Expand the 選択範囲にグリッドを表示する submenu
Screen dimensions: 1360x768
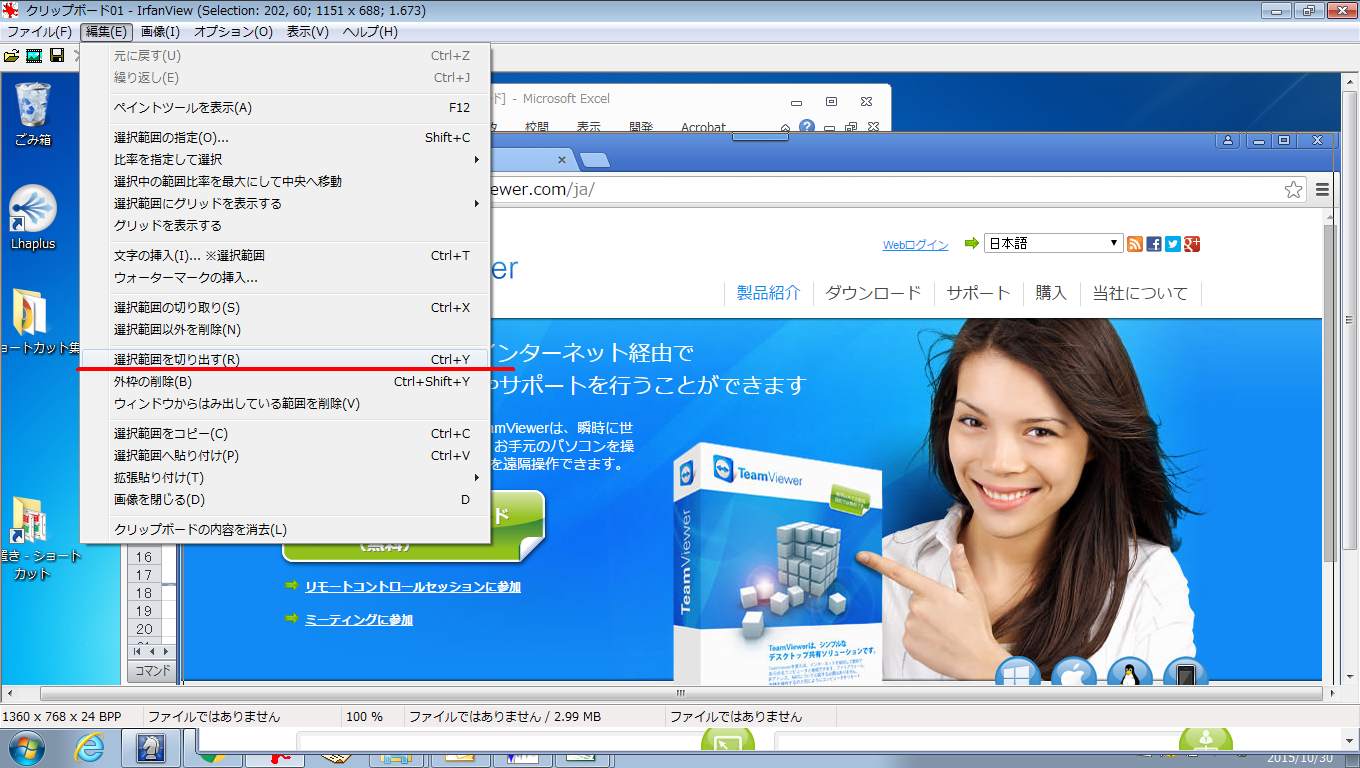285,203
